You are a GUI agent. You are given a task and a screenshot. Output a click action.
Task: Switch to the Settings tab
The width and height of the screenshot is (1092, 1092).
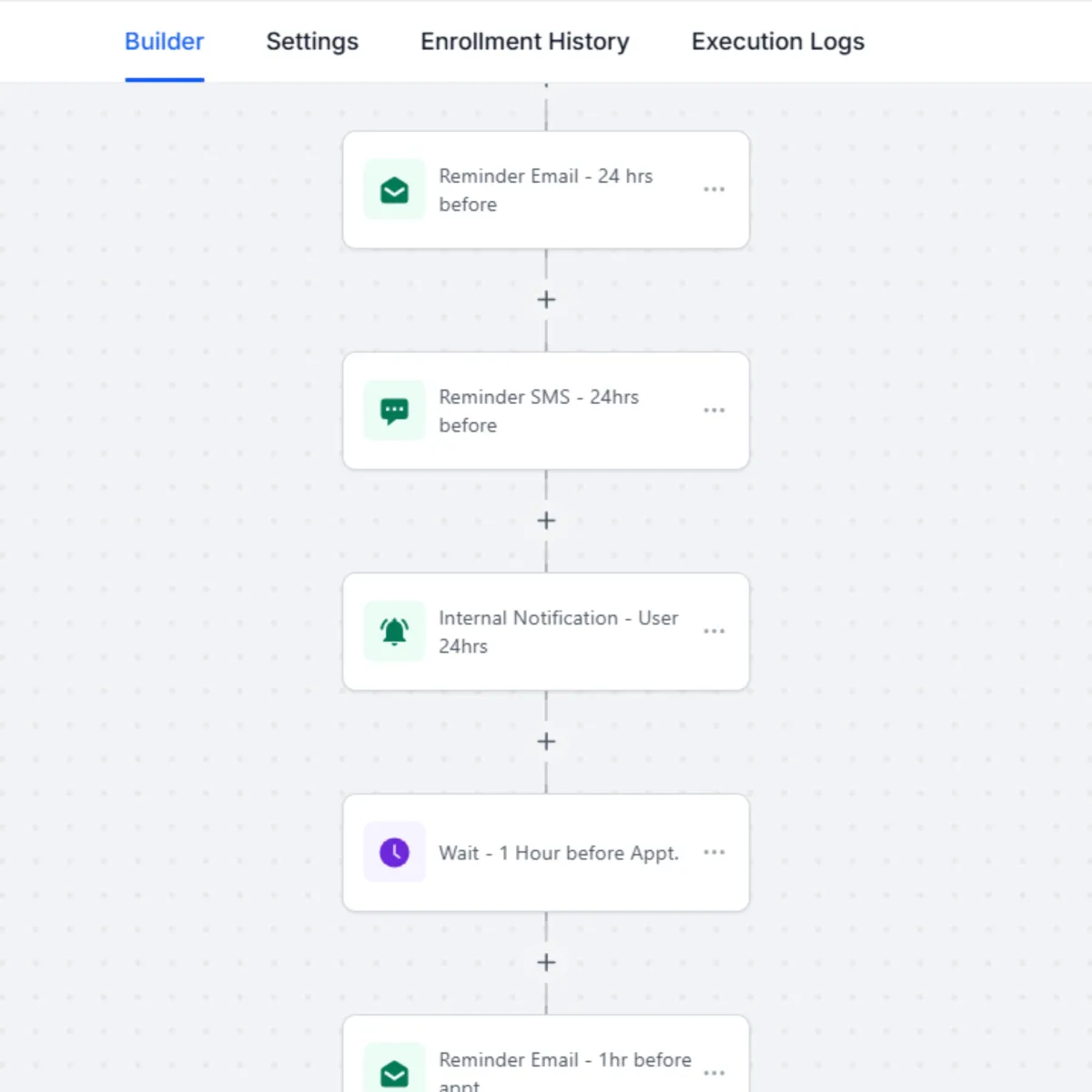click(312, 42)
